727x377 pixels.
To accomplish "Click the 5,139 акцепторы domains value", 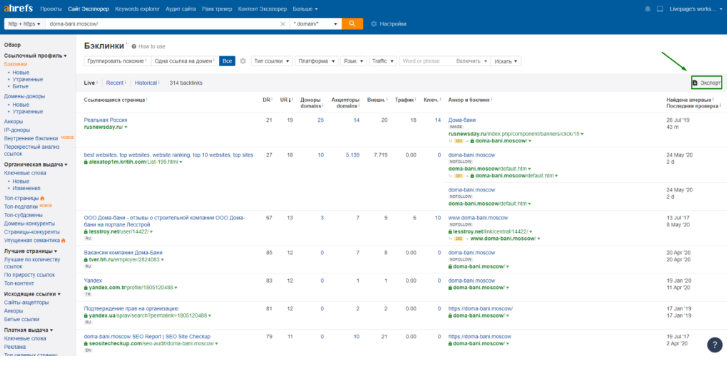I will pos(352,155).
